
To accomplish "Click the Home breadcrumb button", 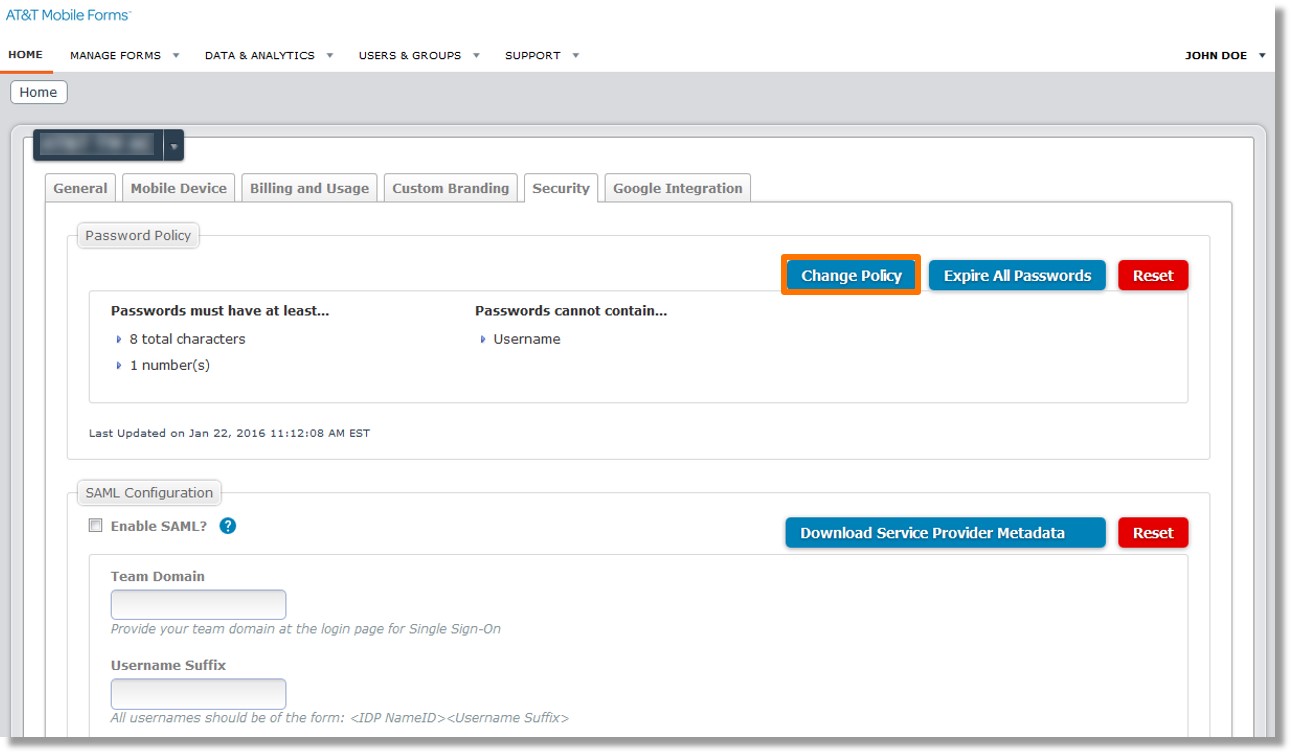I will 38,92.
